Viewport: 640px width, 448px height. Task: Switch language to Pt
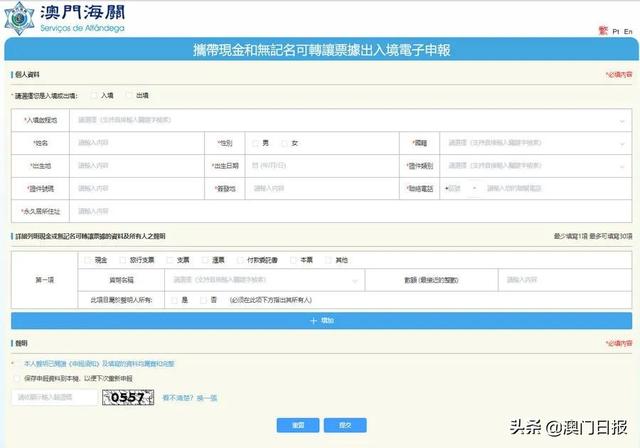click(614, 32)
